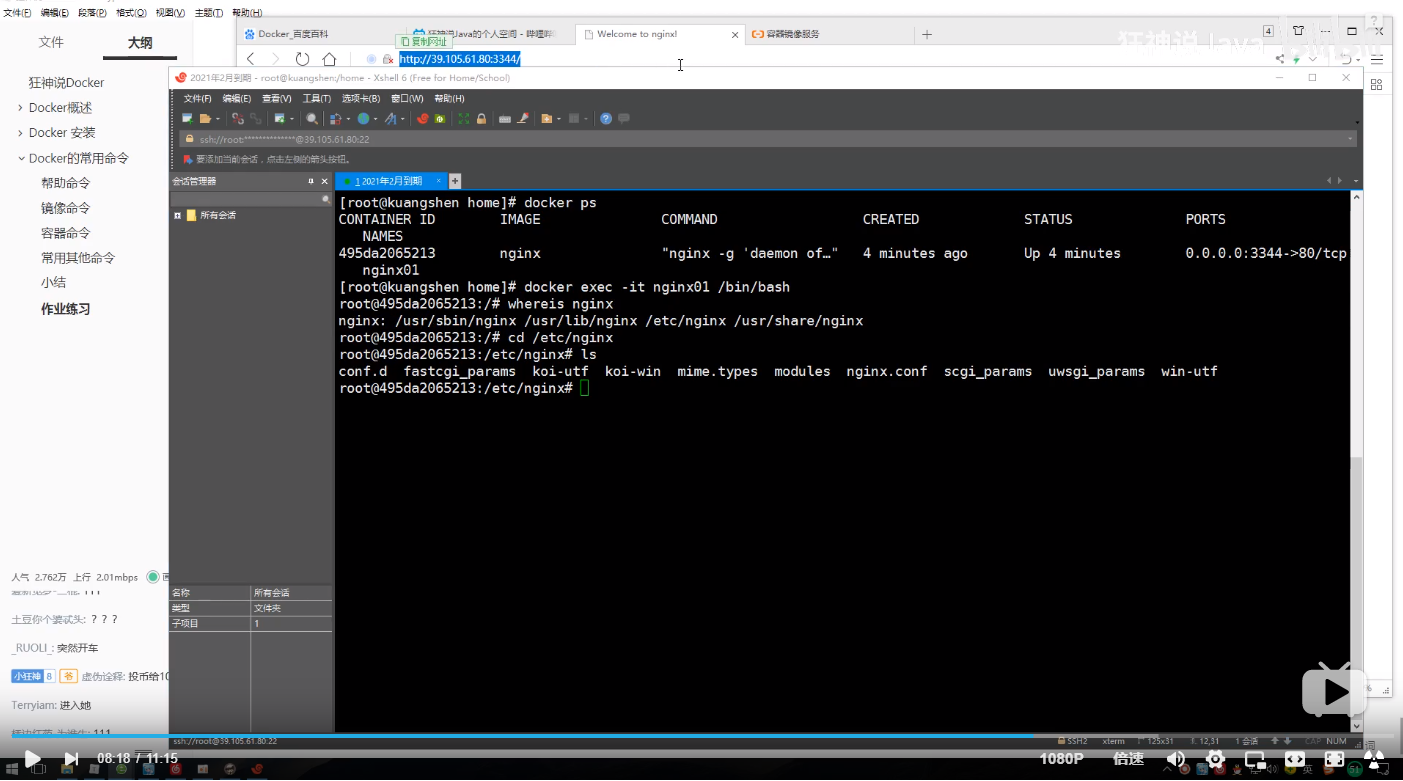Click the video volume speaker icon
Image resolution: width=1403 pixels, height=781 pixels.
(x=1176, y=759)
